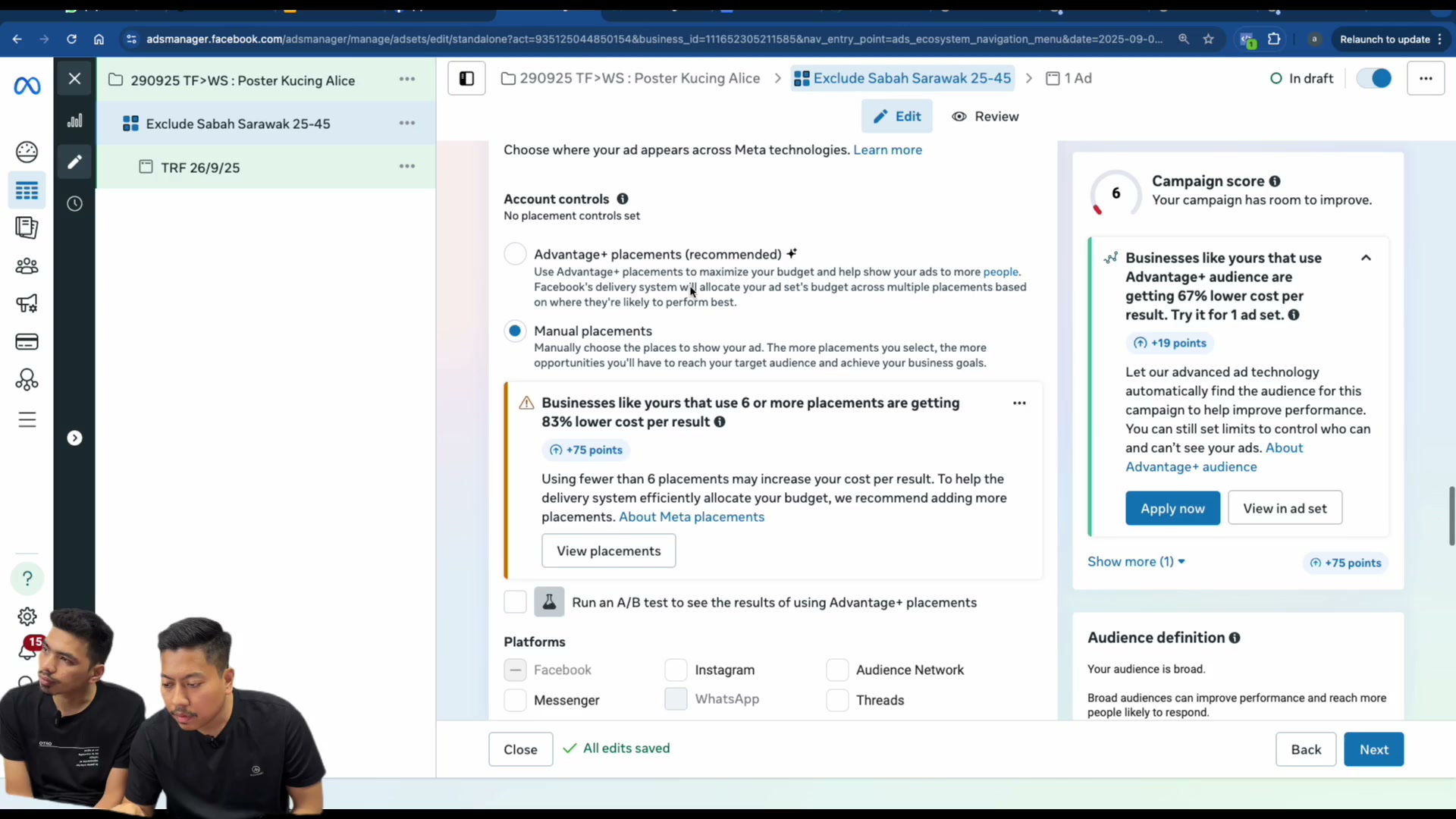Screen dimensions: 1456x819
Task: Click the Account controls info icon
Action: tap(623, 199)
